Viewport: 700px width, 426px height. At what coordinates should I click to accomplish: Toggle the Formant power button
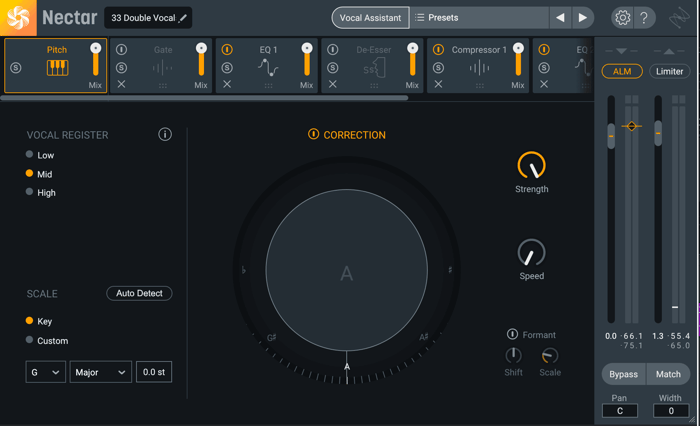(512, 334)
